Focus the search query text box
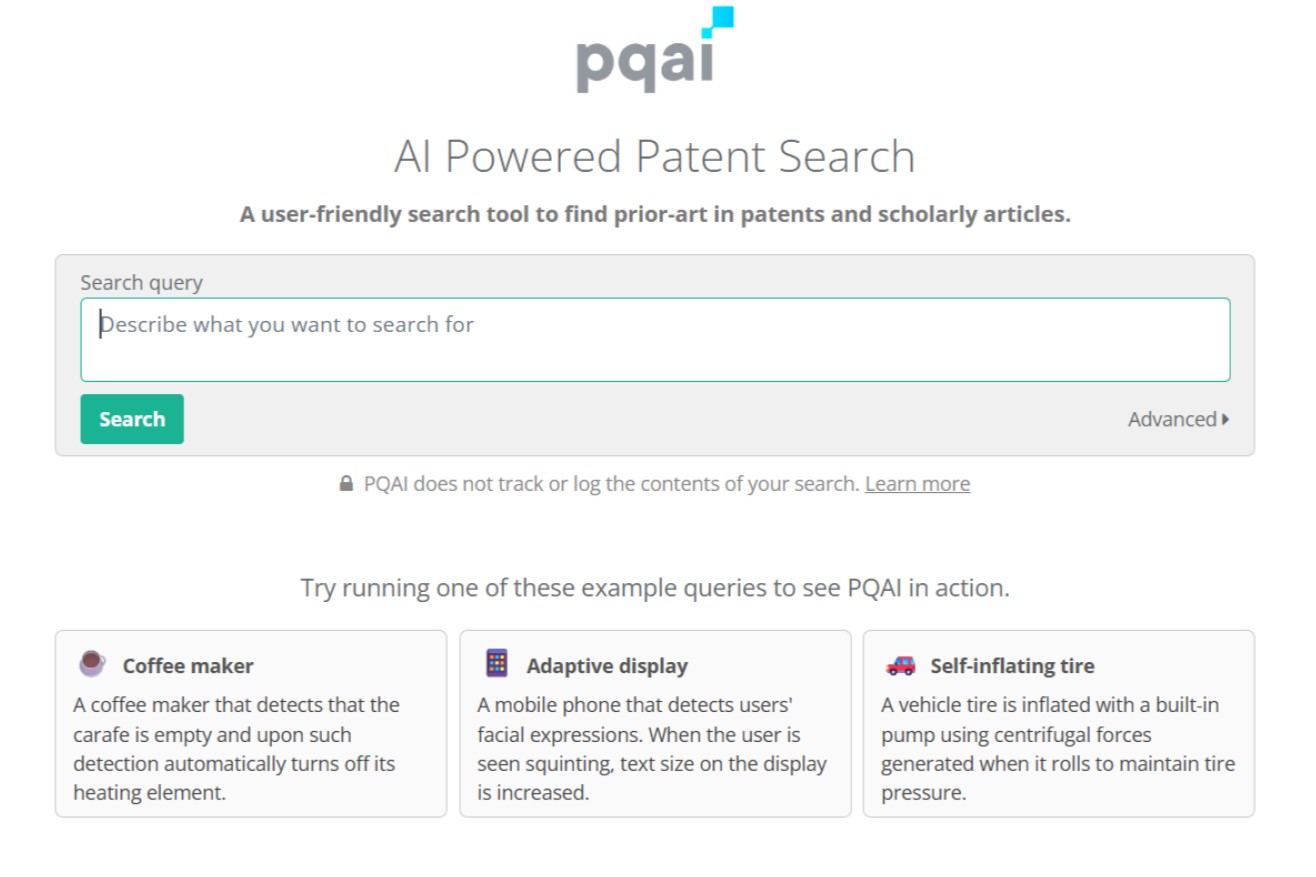 (655, 339)
